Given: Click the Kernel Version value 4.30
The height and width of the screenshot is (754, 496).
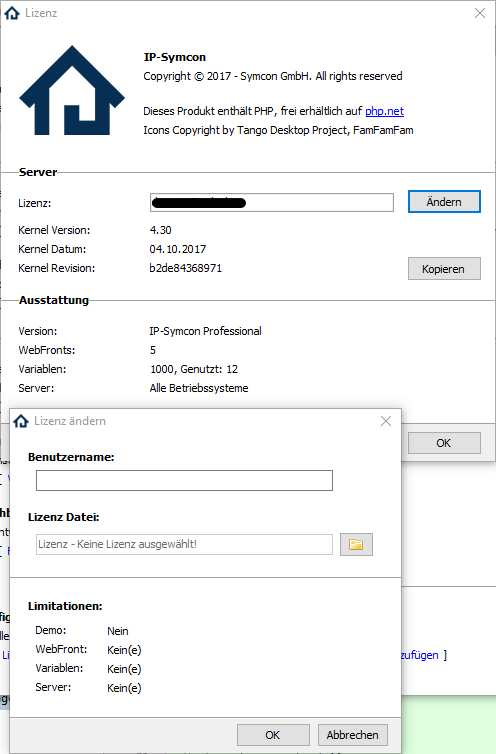Looking at the screenshot, I should click(x=160, y=230).
